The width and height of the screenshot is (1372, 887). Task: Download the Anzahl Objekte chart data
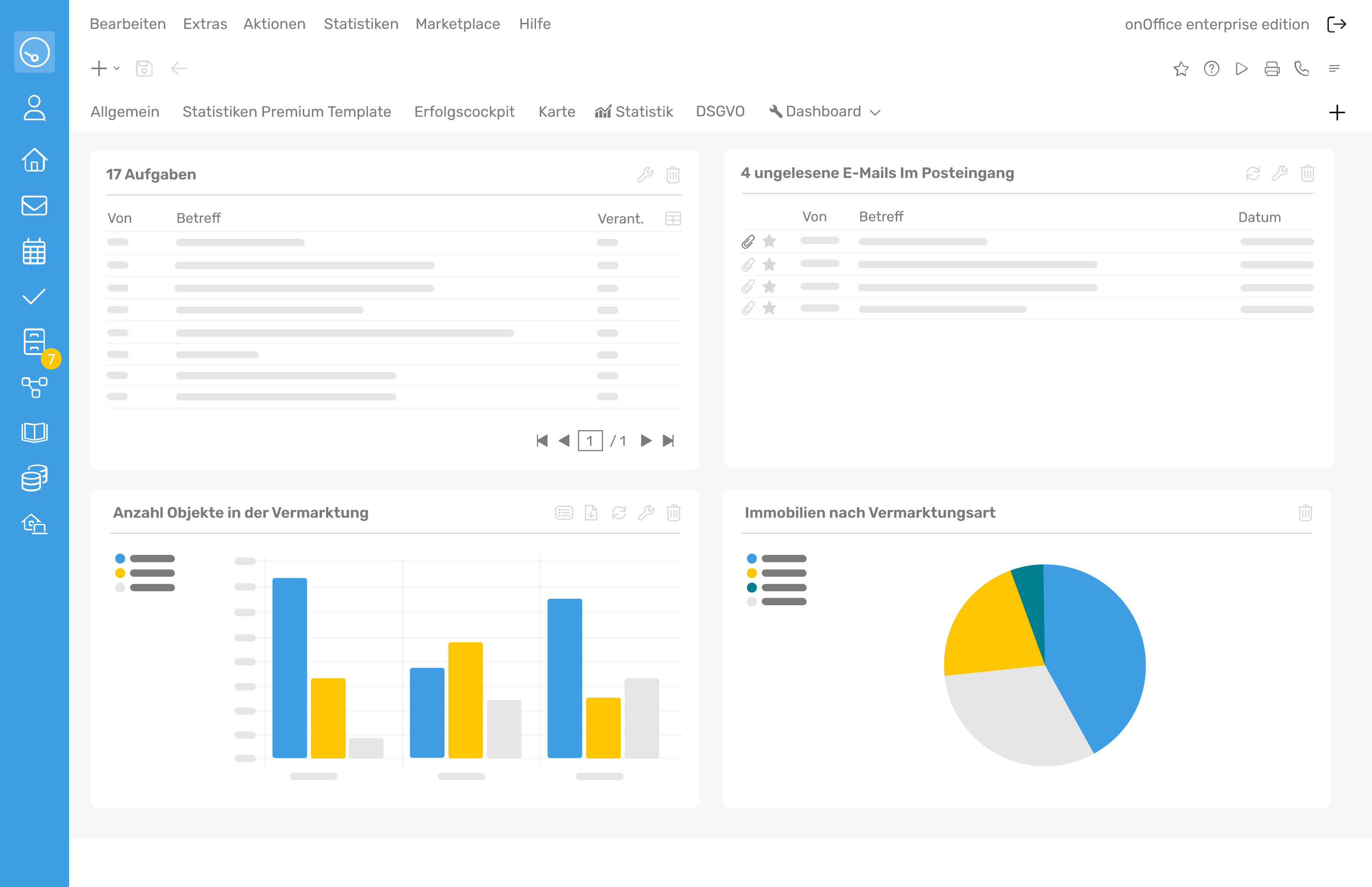(591, 513)
